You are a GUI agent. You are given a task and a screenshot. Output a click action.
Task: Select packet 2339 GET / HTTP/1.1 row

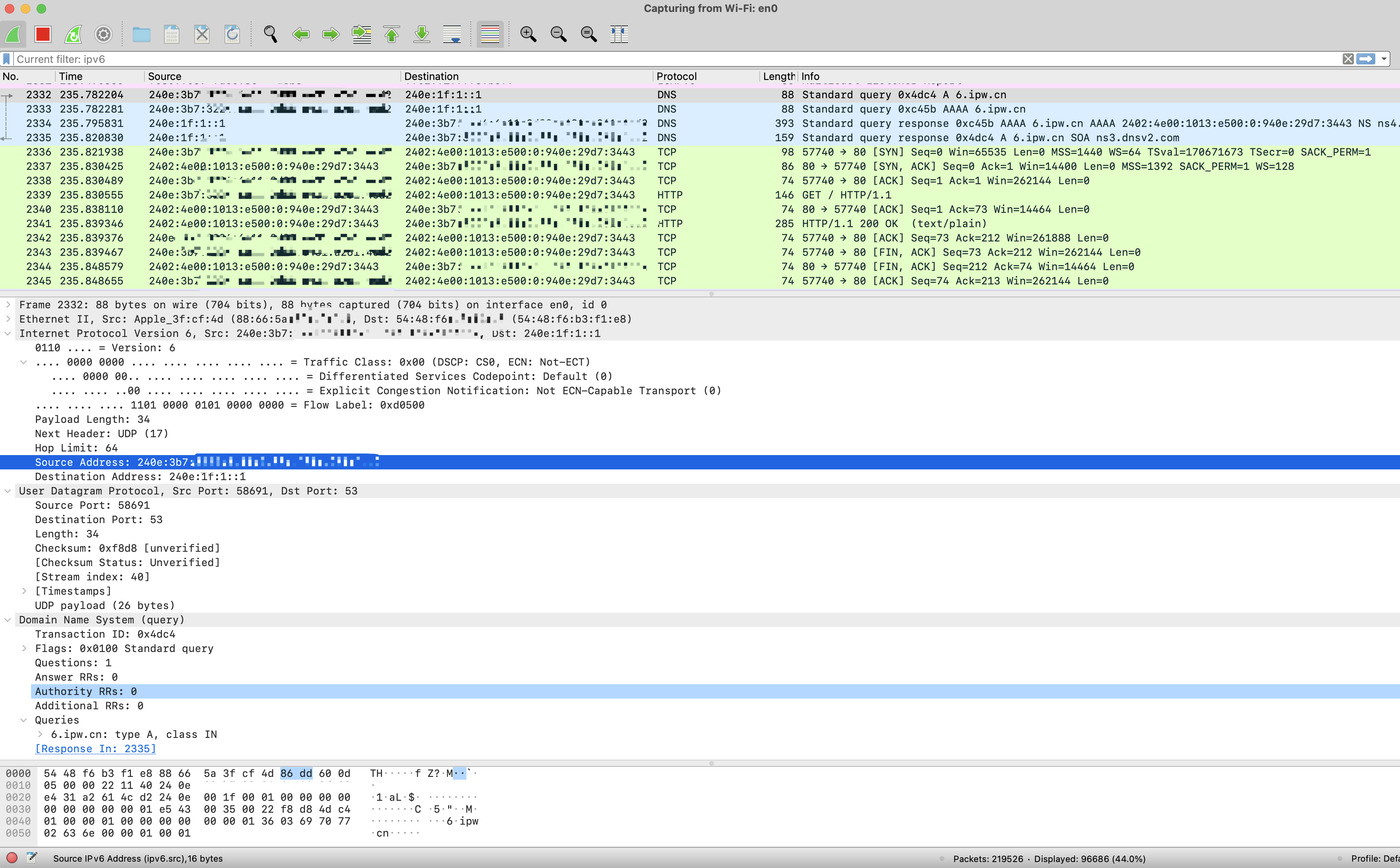(x=700, y=195)
